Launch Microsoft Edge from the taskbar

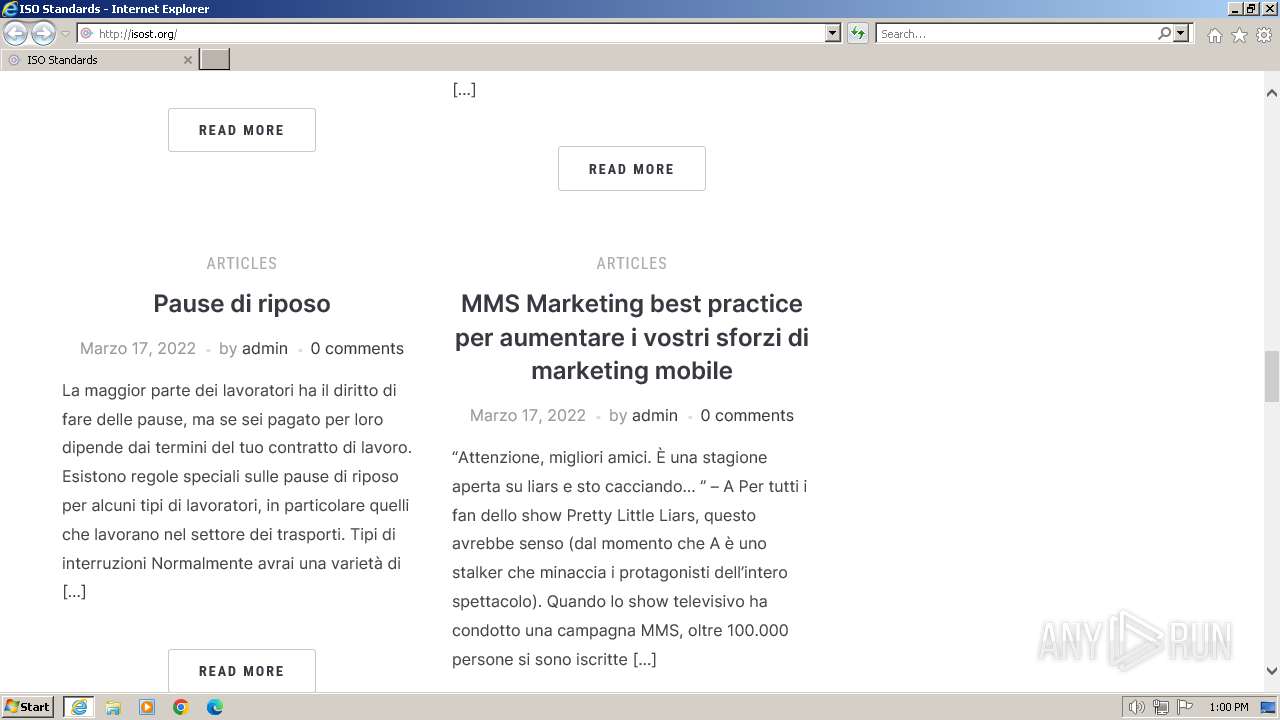(x=215, y=707)
